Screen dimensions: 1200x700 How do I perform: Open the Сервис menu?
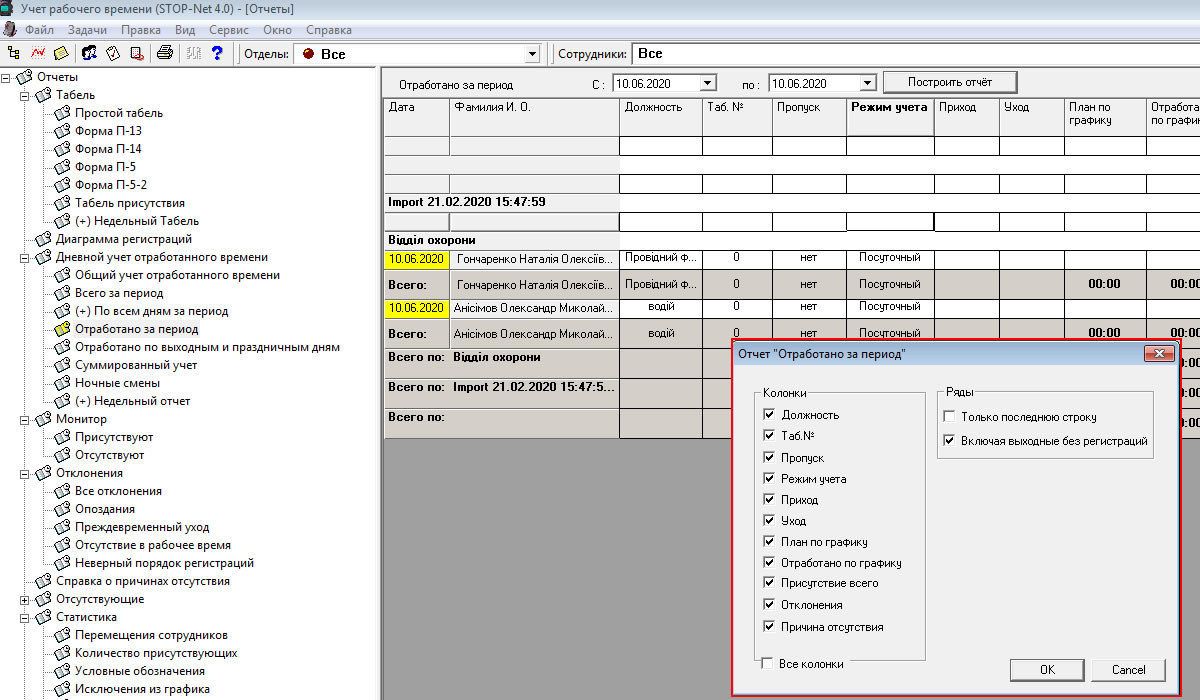(x=229, y=30)
